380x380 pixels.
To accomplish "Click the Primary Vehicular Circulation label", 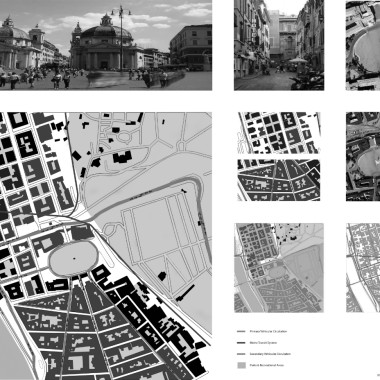I will pos(268,332).
